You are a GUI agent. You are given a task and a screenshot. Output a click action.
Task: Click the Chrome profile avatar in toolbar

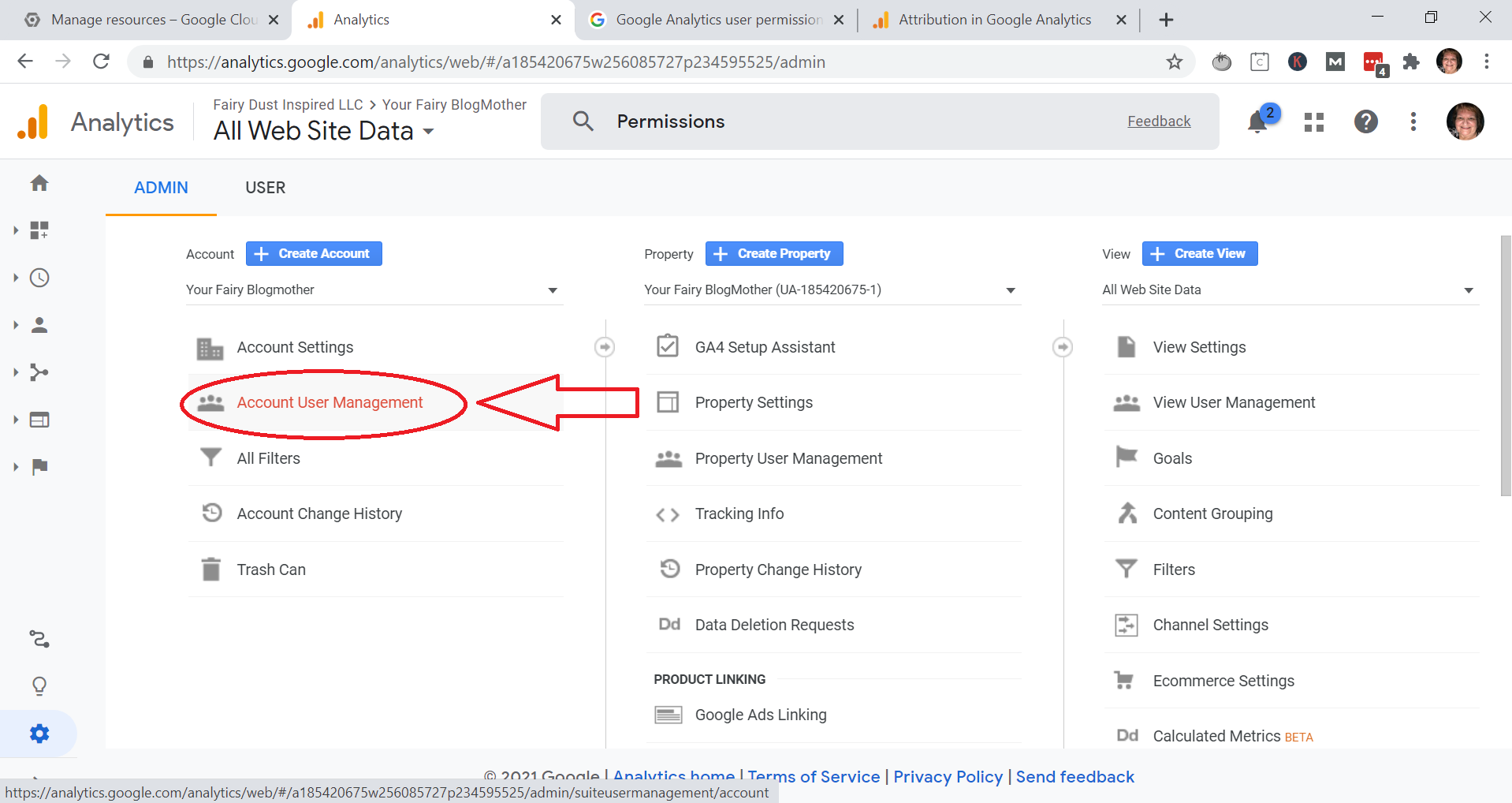(x=1450, y=62)
